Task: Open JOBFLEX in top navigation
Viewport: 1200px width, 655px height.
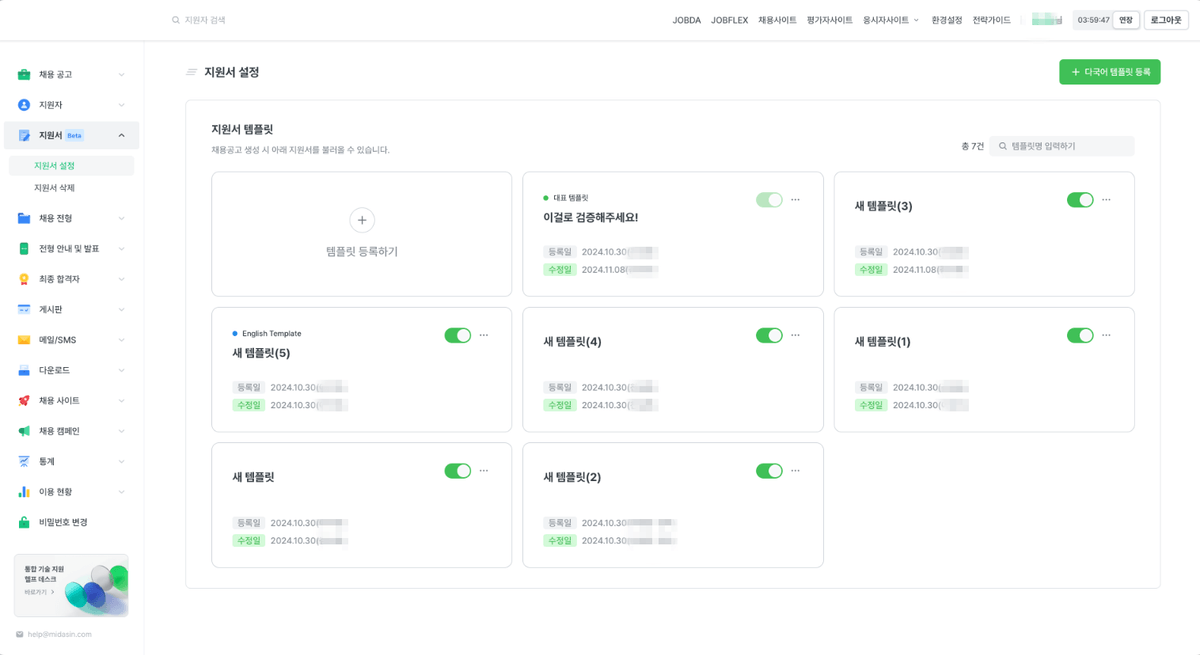Action: coord(730,20)
